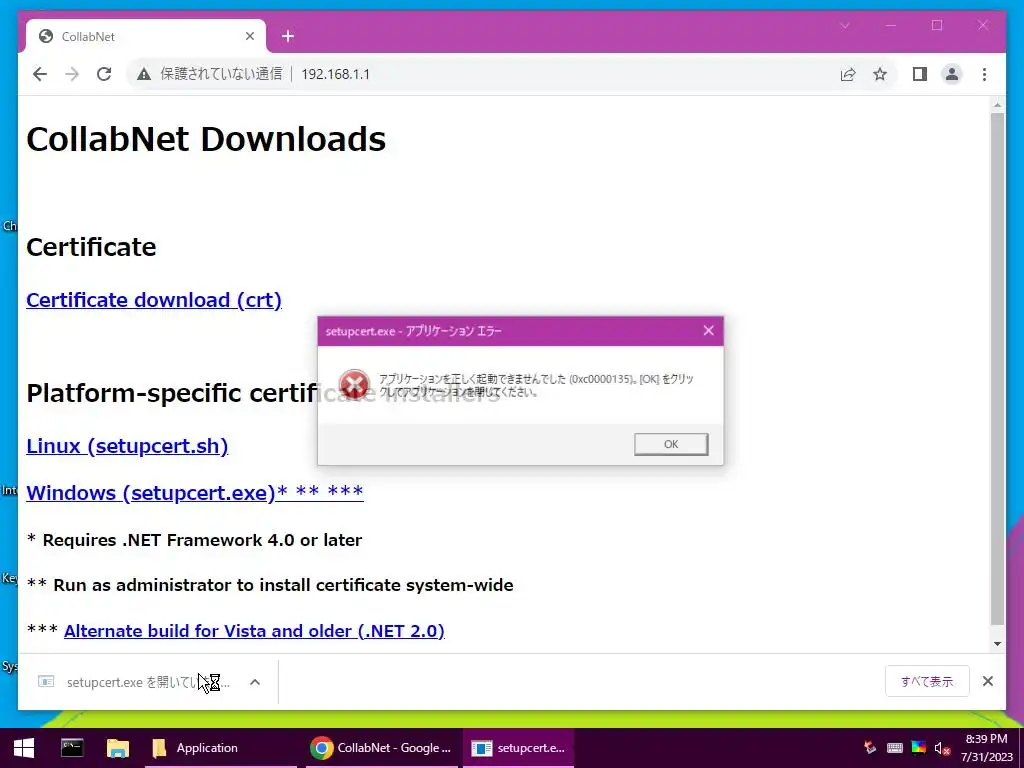Open the Chrome side panel
Image resolution: width=1024 pixels, height=768 pixels.
920,74
